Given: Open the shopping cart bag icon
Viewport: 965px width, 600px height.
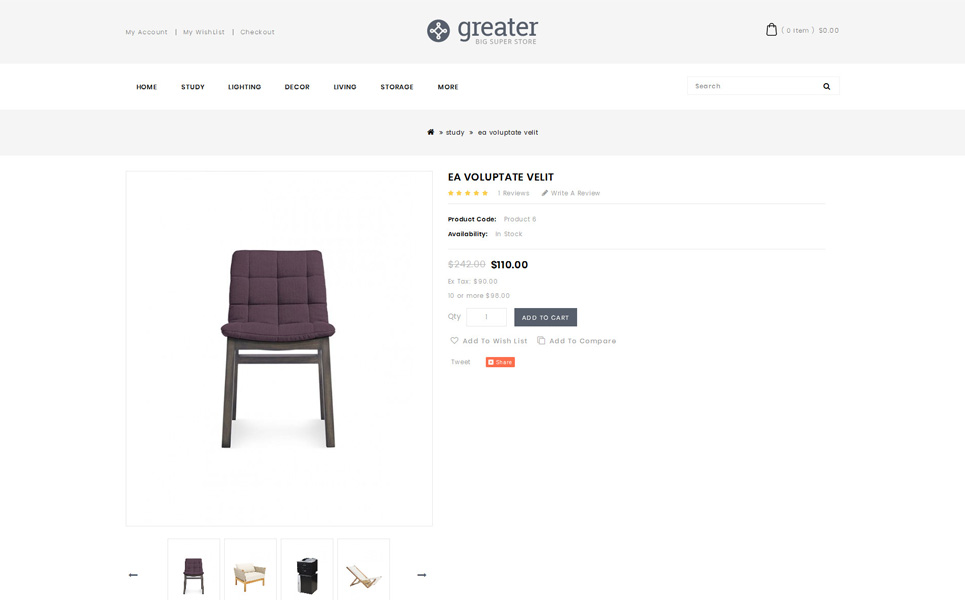Looking at the screenshot, I should click(x=771, y=30).
